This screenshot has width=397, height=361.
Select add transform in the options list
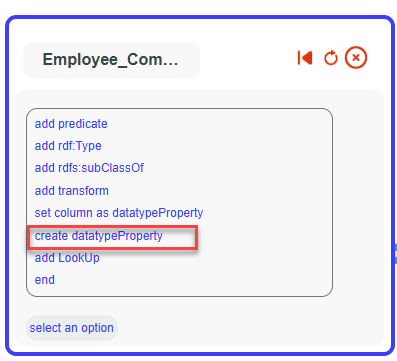tap(72, 191)
